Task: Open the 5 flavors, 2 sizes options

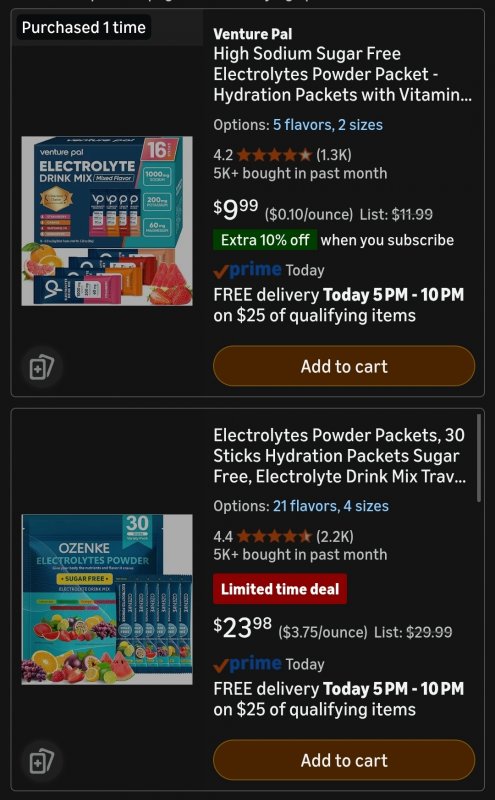Action: pos(328,125)
